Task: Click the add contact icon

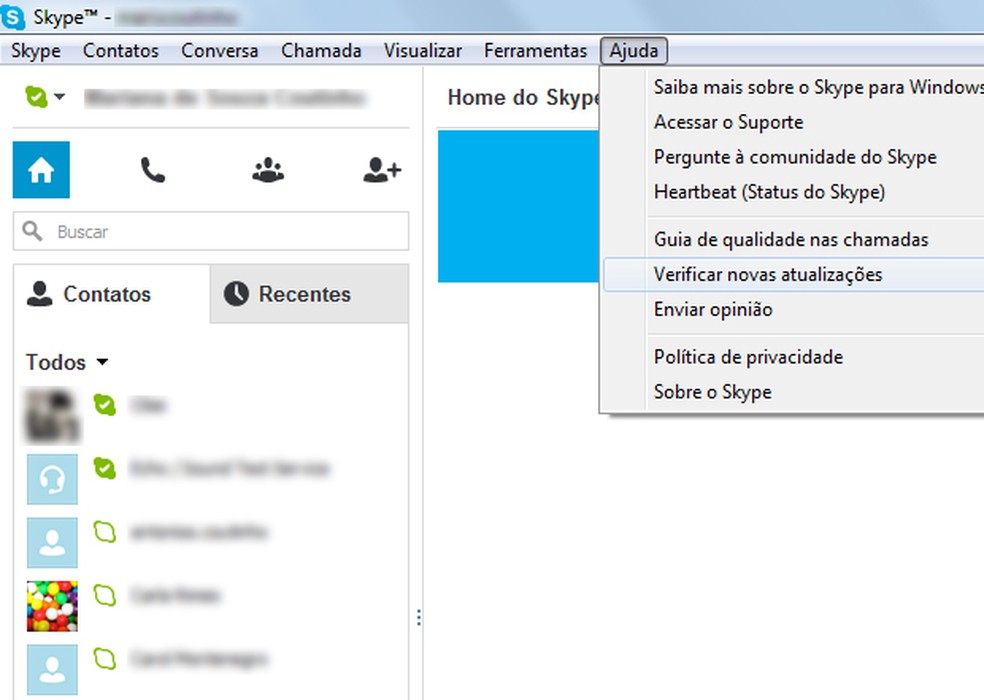Action: click(382, 170)
